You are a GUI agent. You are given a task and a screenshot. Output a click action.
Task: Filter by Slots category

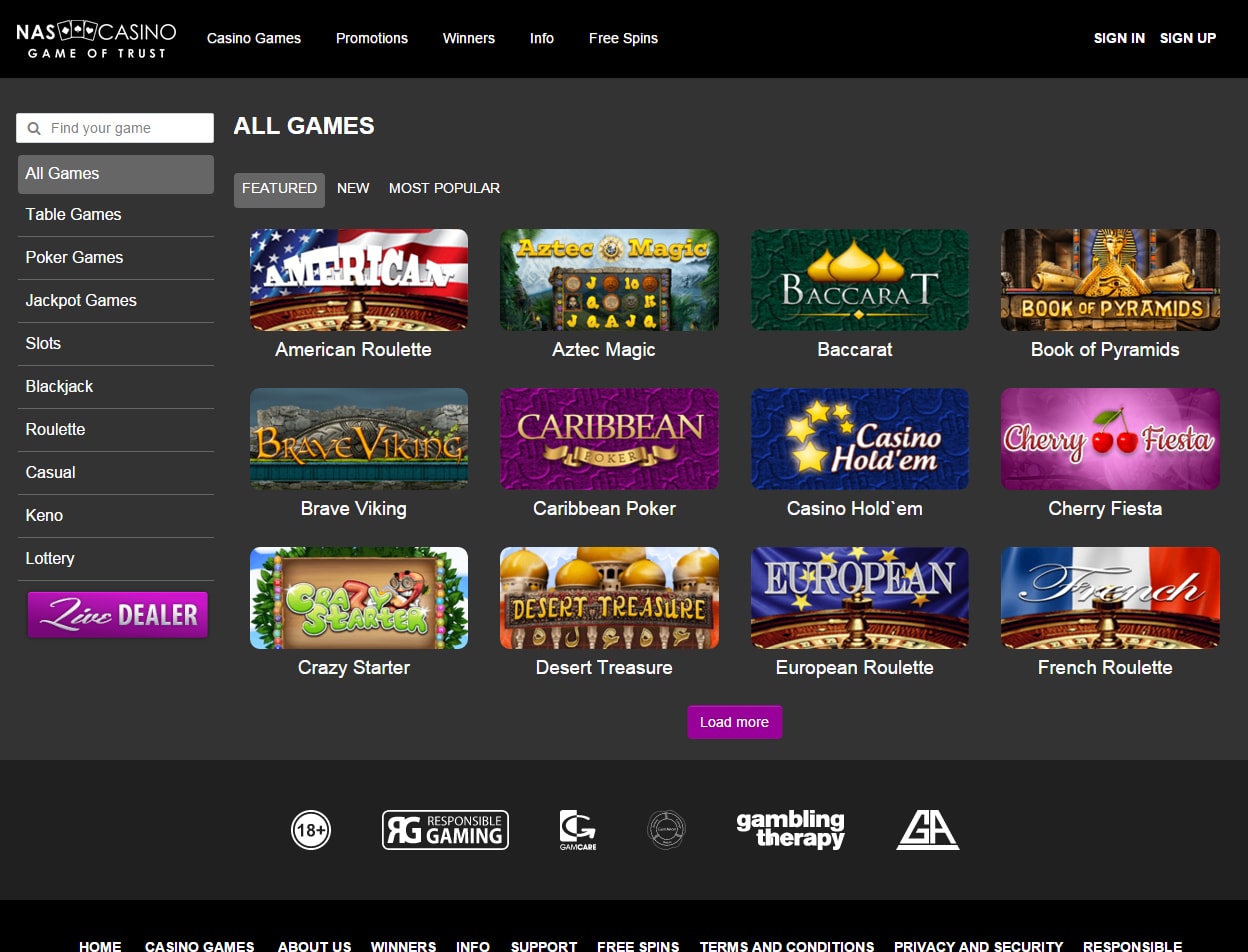point(116,344)
